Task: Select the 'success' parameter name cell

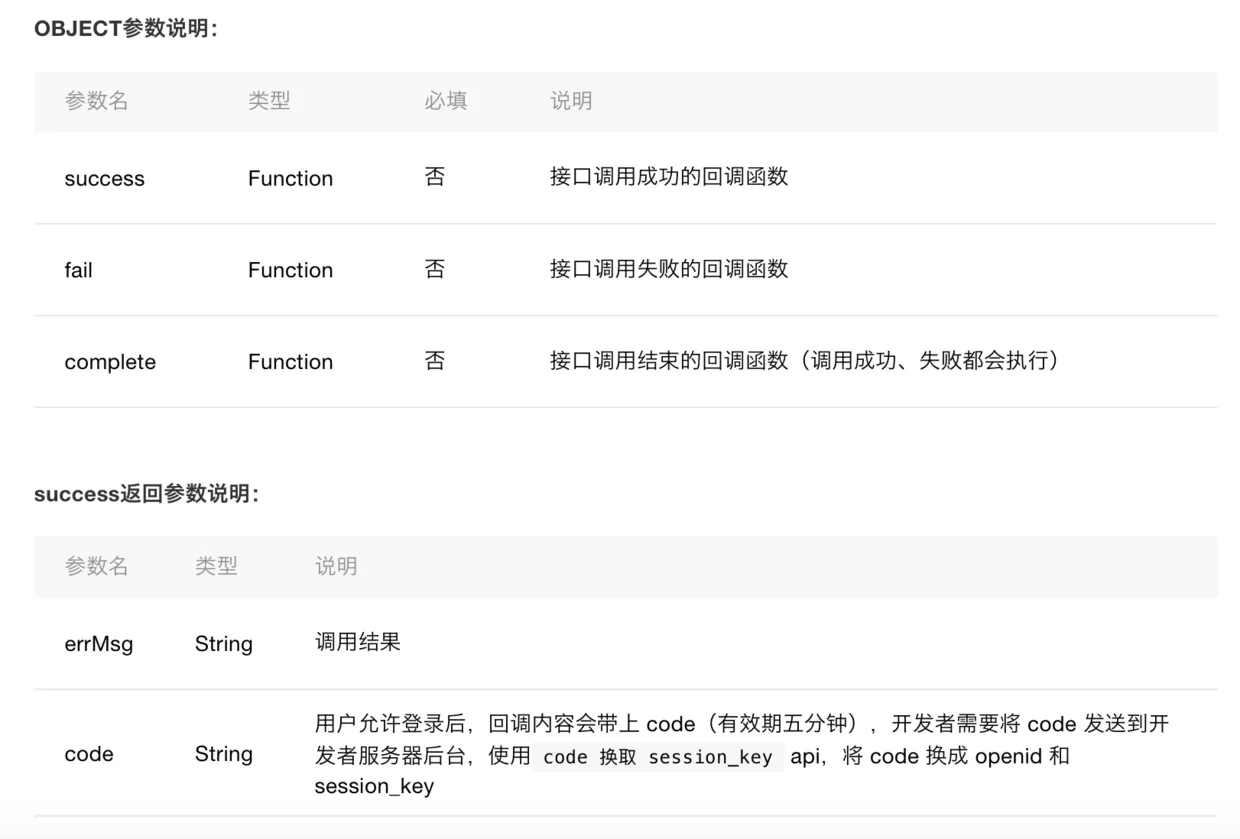Action: tap(104, 178)
